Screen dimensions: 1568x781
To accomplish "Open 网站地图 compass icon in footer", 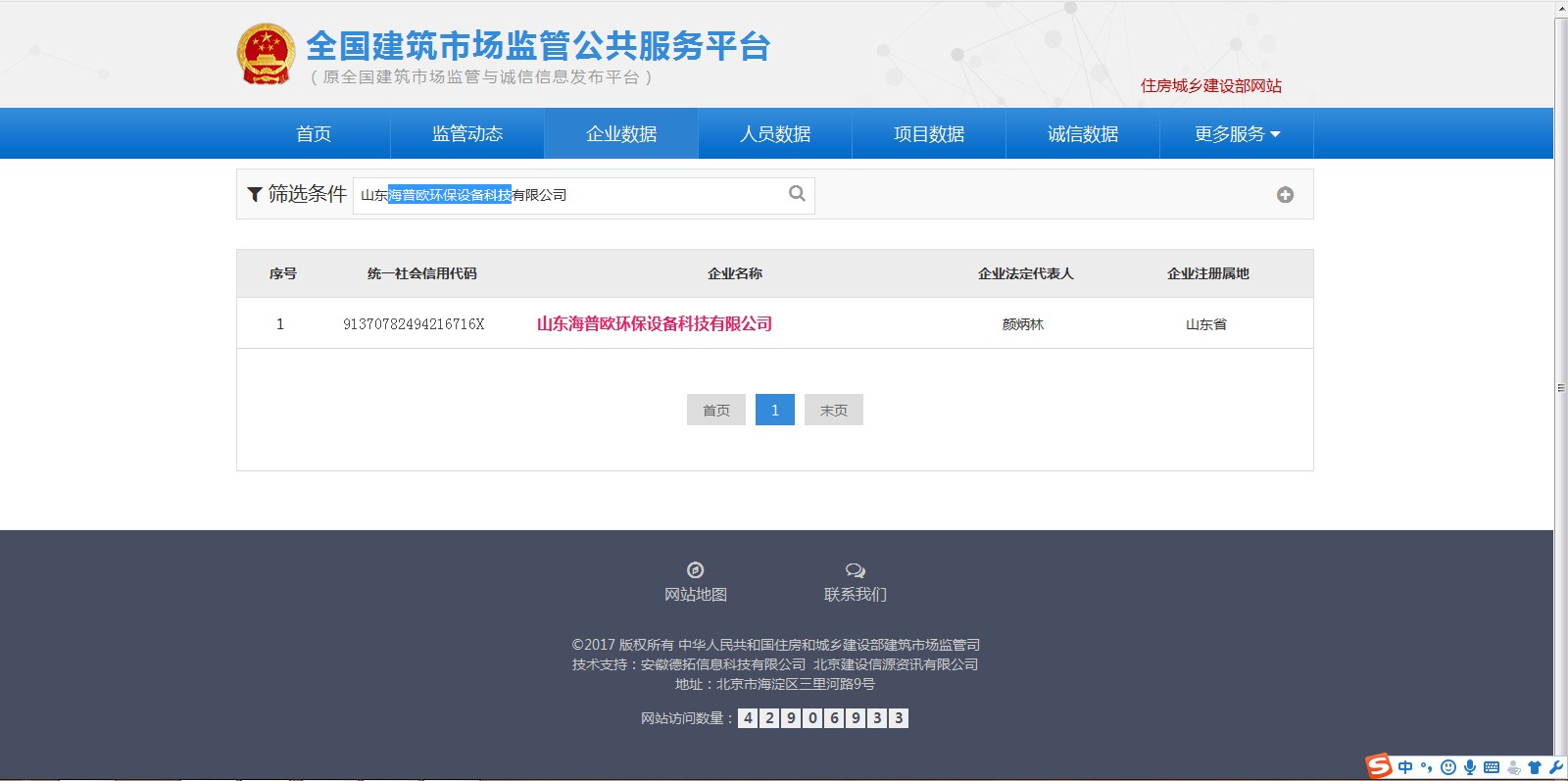I will point(696,570).
